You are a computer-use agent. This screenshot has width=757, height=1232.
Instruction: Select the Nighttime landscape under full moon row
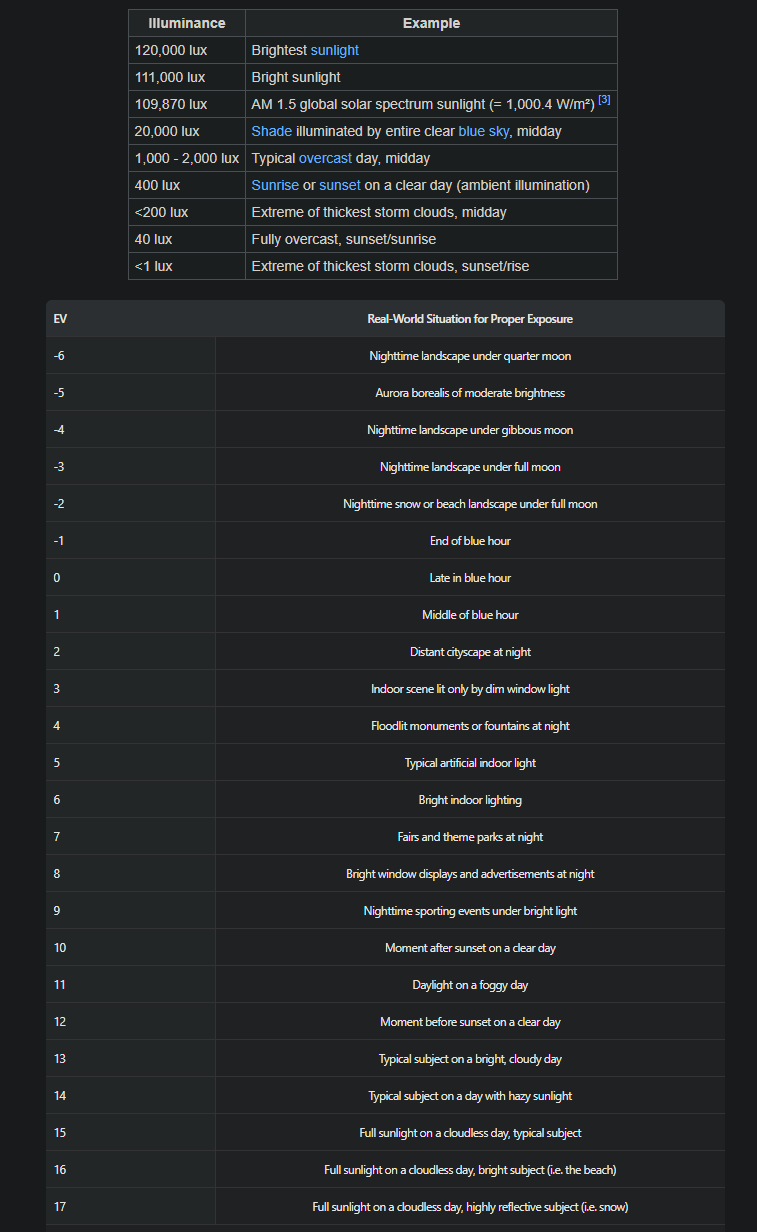[x=470, y=467]
